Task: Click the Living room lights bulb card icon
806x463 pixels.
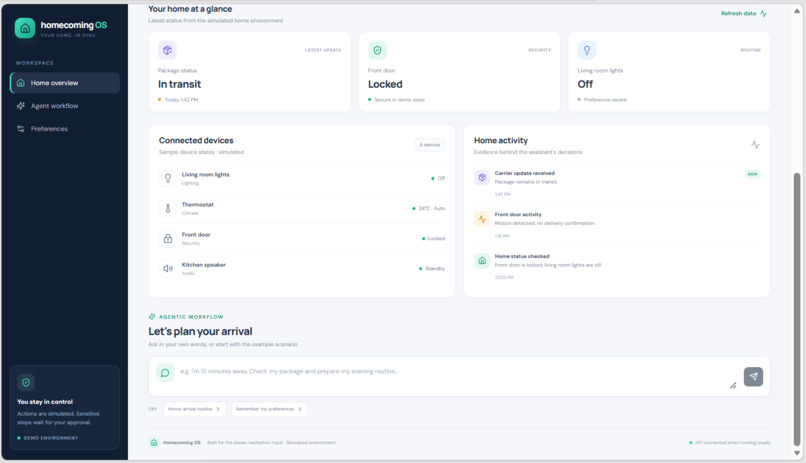Action: pyautogui.click(x=587, y=50)
